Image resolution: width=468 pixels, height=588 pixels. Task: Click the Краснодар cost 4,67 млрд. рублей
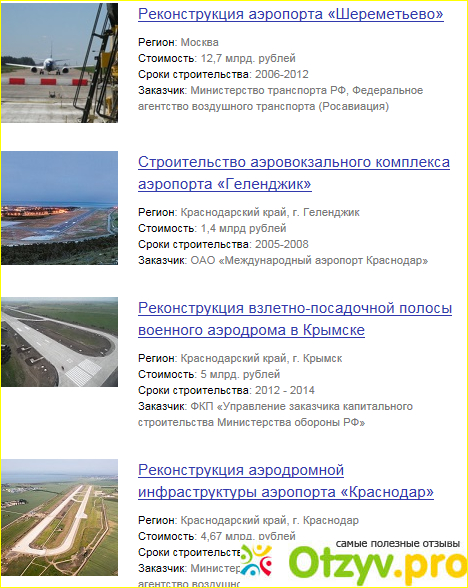(x=248, y=536)
